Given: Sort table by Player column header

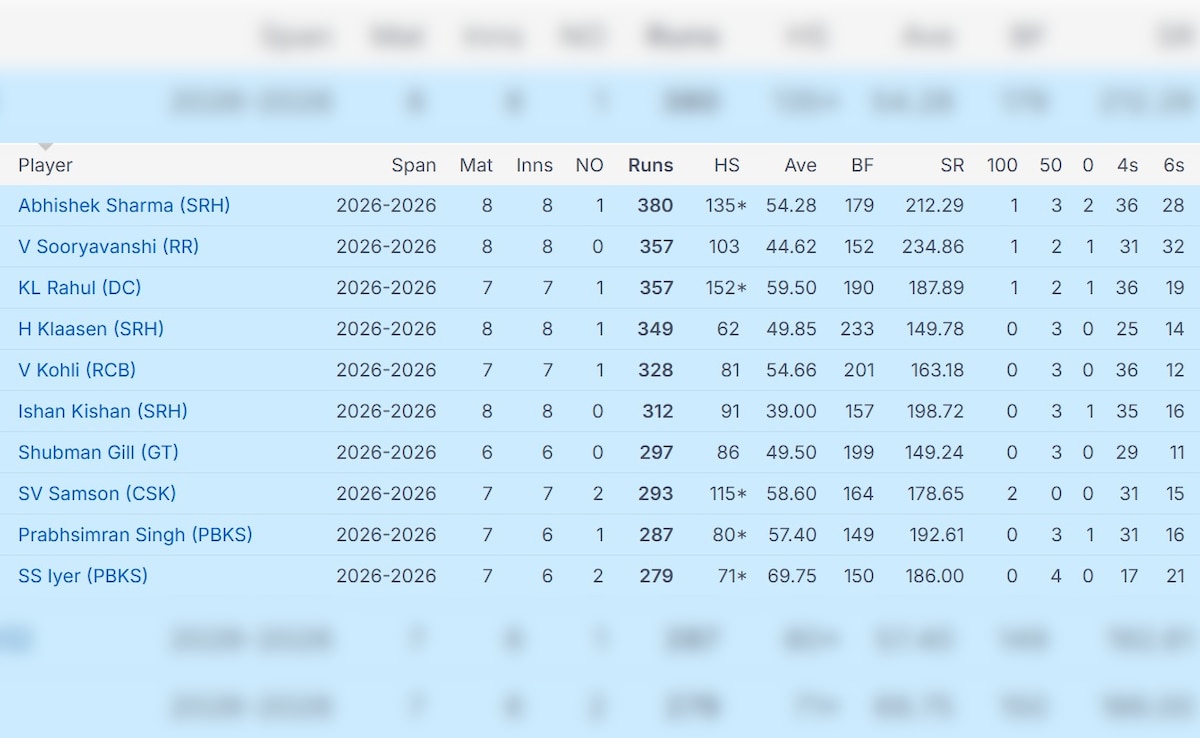Looking at the screenshot, I should (x=45, y=166).
